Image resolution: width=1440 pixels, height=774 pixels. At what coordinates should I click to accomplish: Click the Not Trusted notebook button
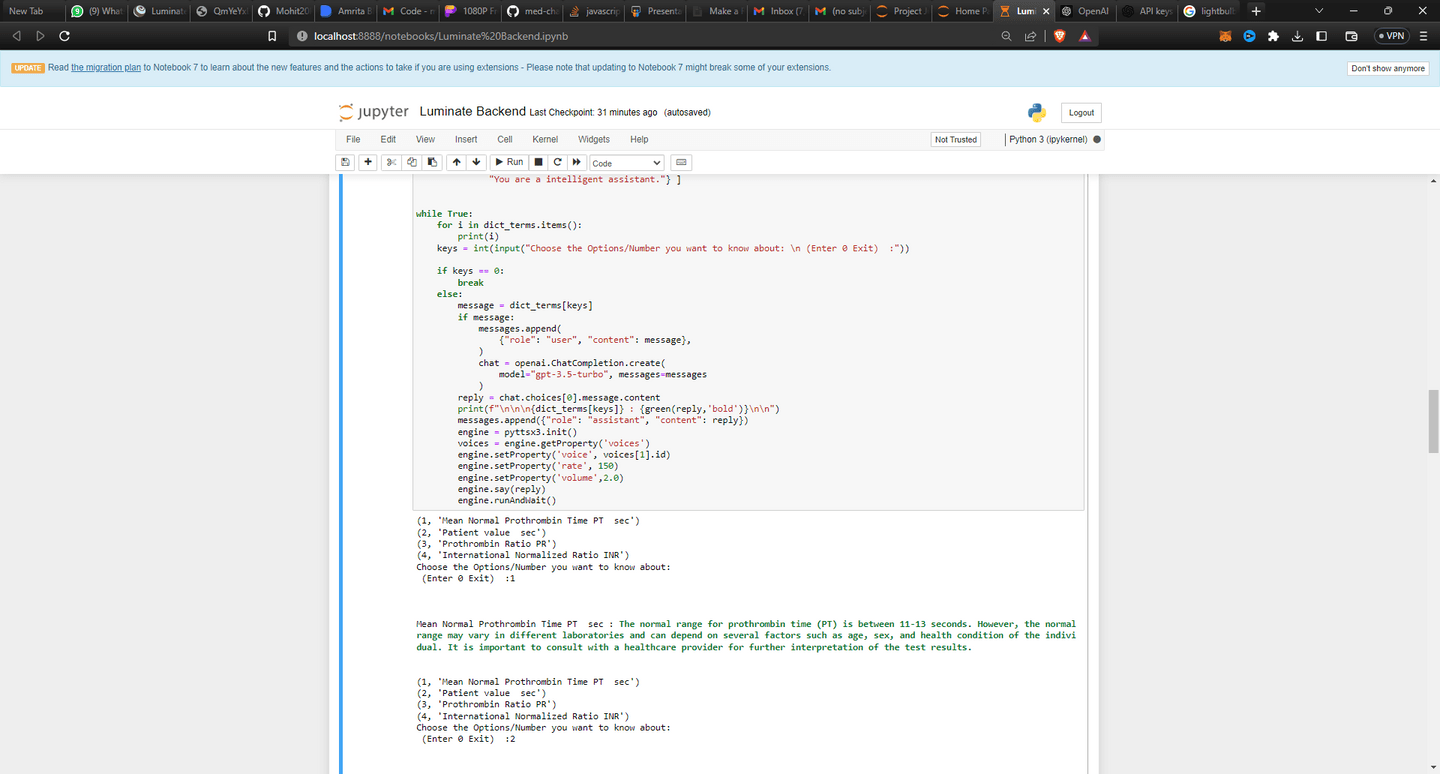click(955, 140)
